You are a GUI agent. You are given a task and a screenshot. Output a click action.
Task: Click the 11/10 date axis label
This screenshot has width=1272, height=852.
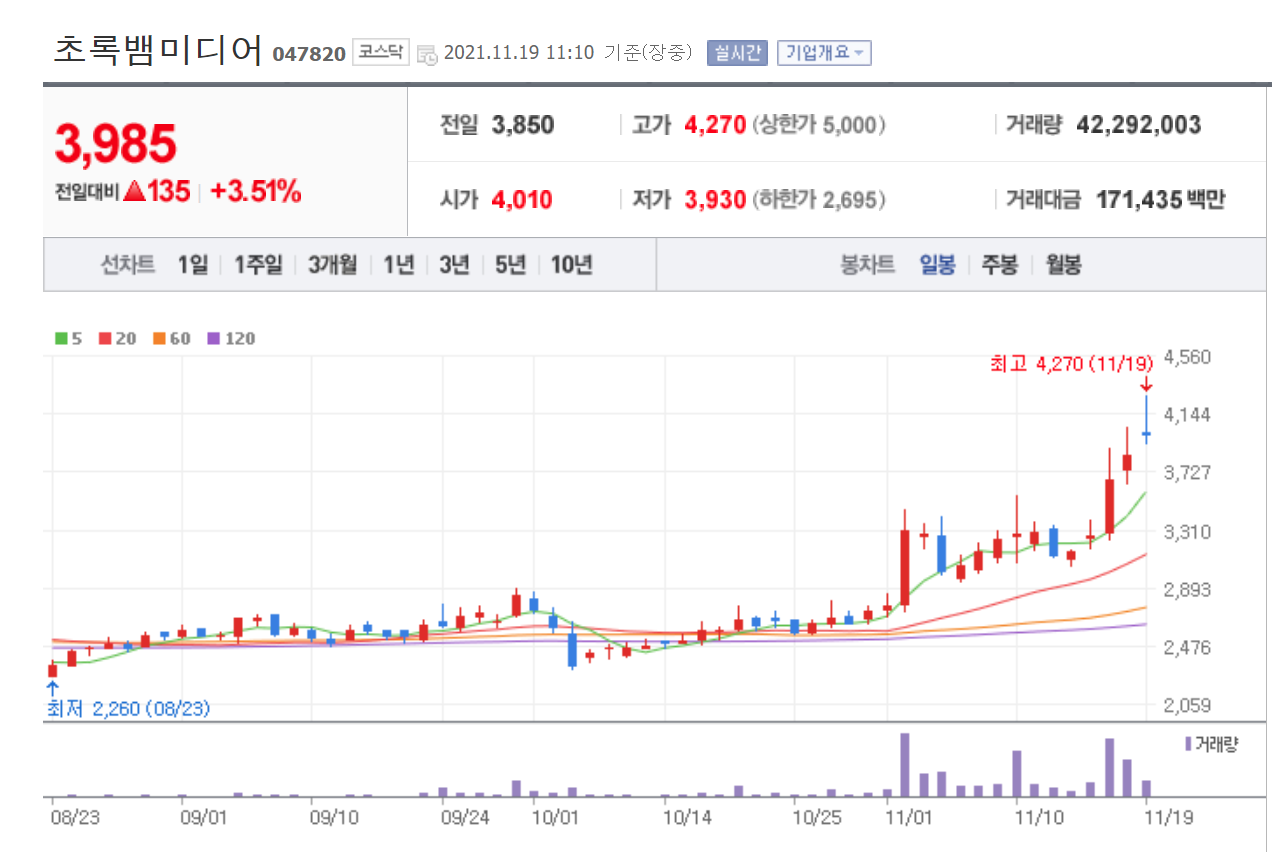tap(1039, 817)
